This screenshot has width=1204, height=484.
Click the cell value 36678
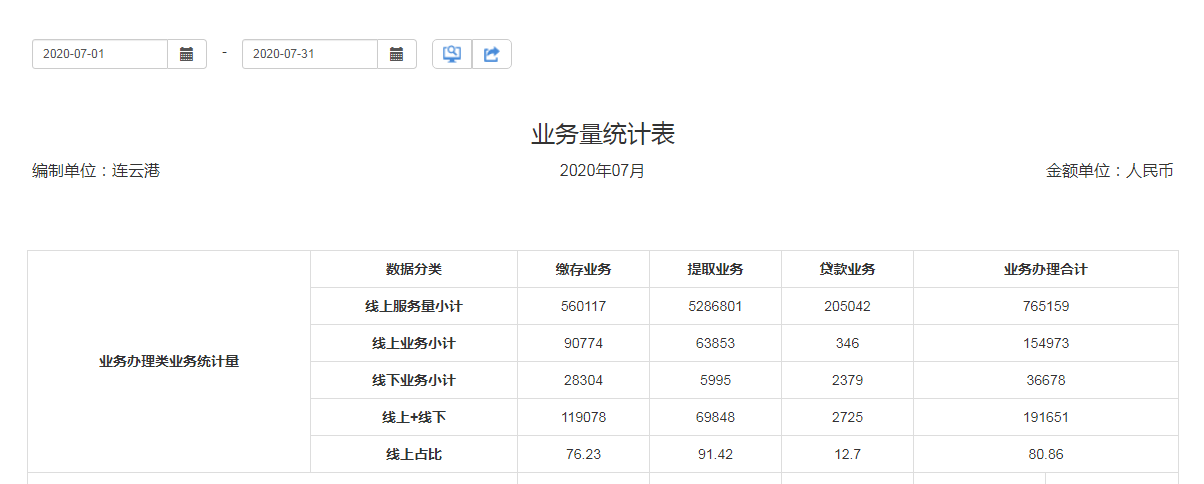1046,380
